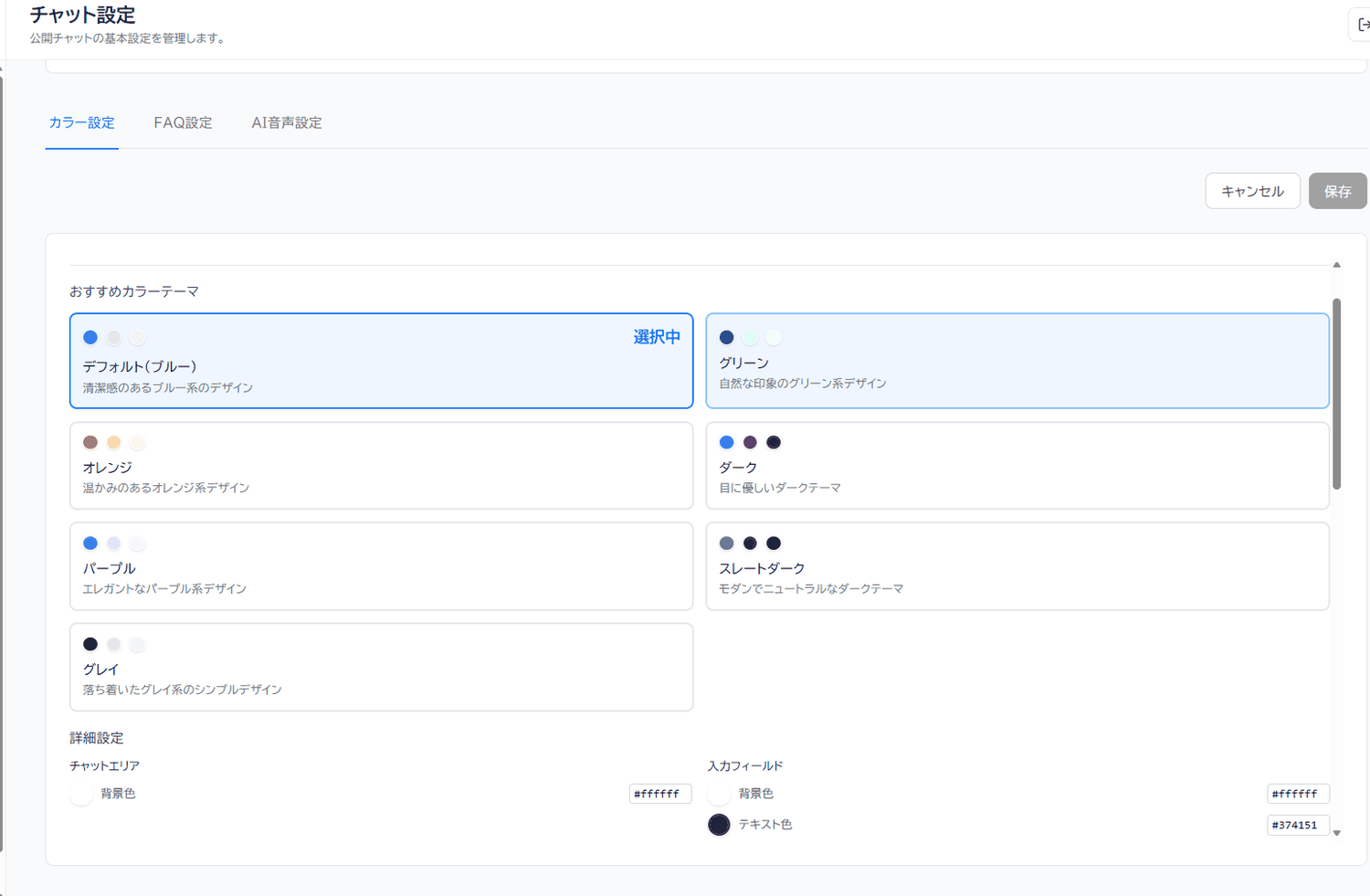Open the AI音声設定 tab

[x=287, y=122]
